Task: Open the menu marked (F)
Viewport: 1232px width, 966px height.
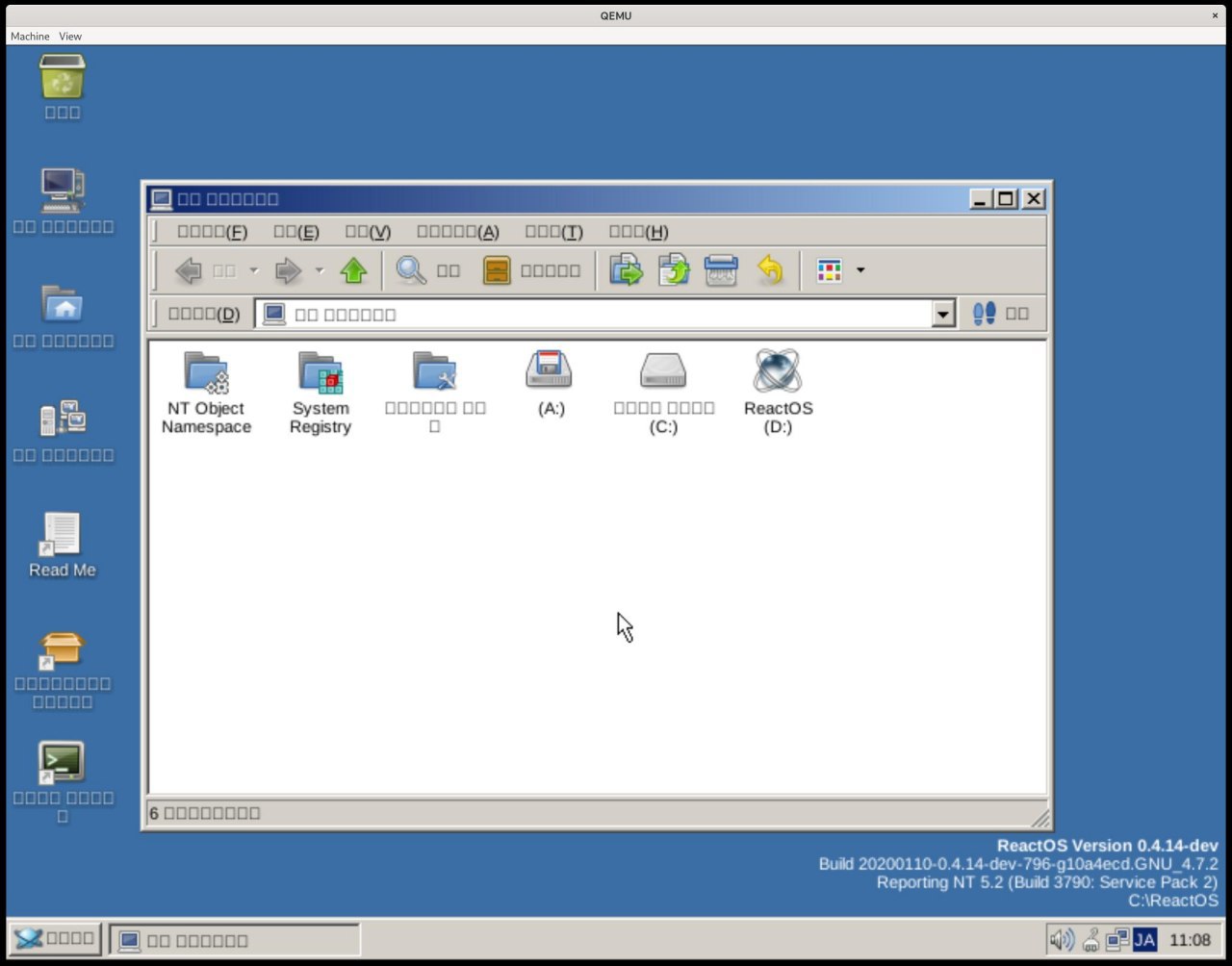Action: coord(213,232)
